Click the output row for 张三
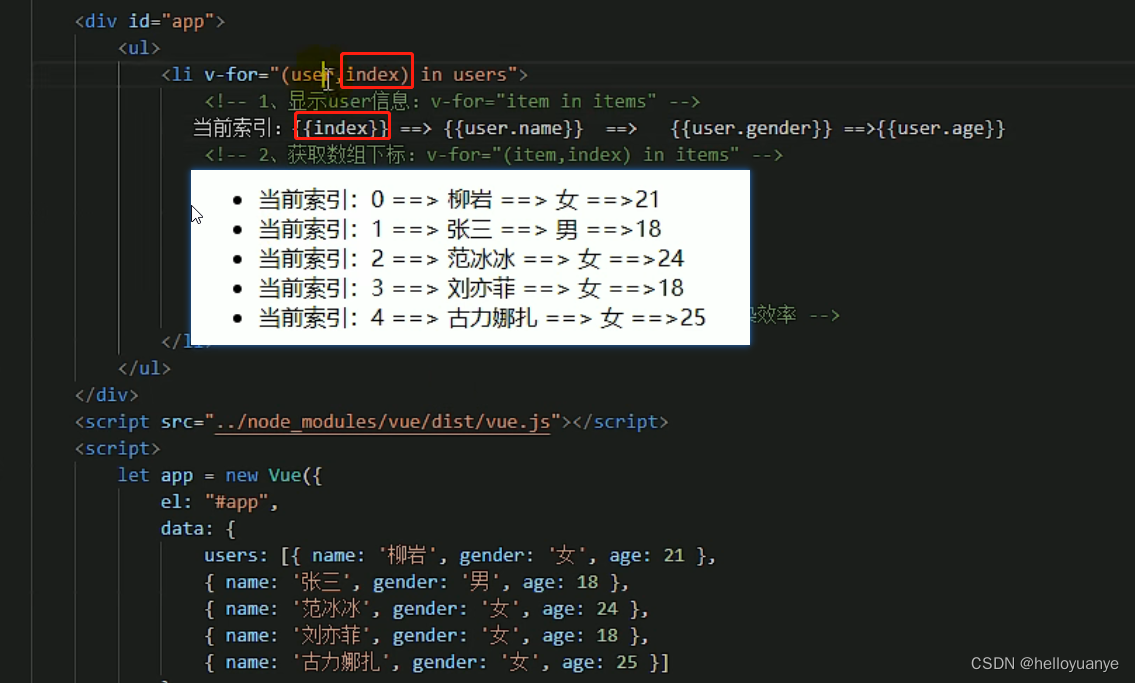The height and width of the screenshot is (683, 1135). 460,229
